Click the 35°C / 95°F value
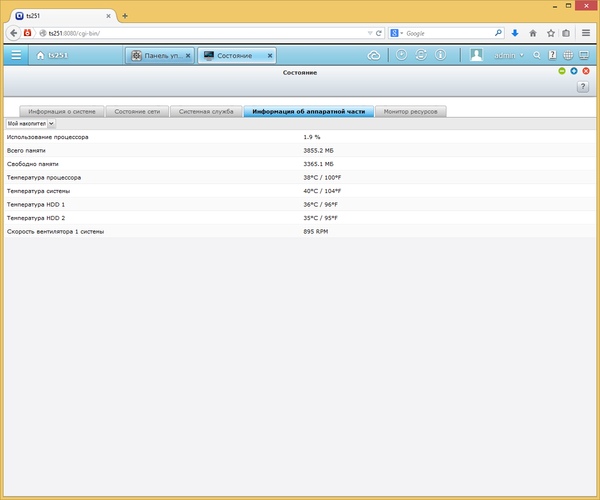This screenshot has width=600, height=500. (x=320, y=218)
